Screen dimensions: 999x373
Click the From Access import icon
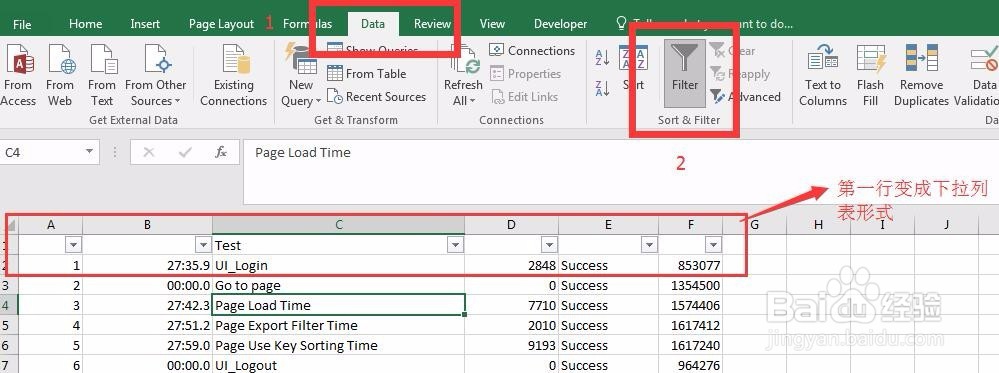(18, 59)
